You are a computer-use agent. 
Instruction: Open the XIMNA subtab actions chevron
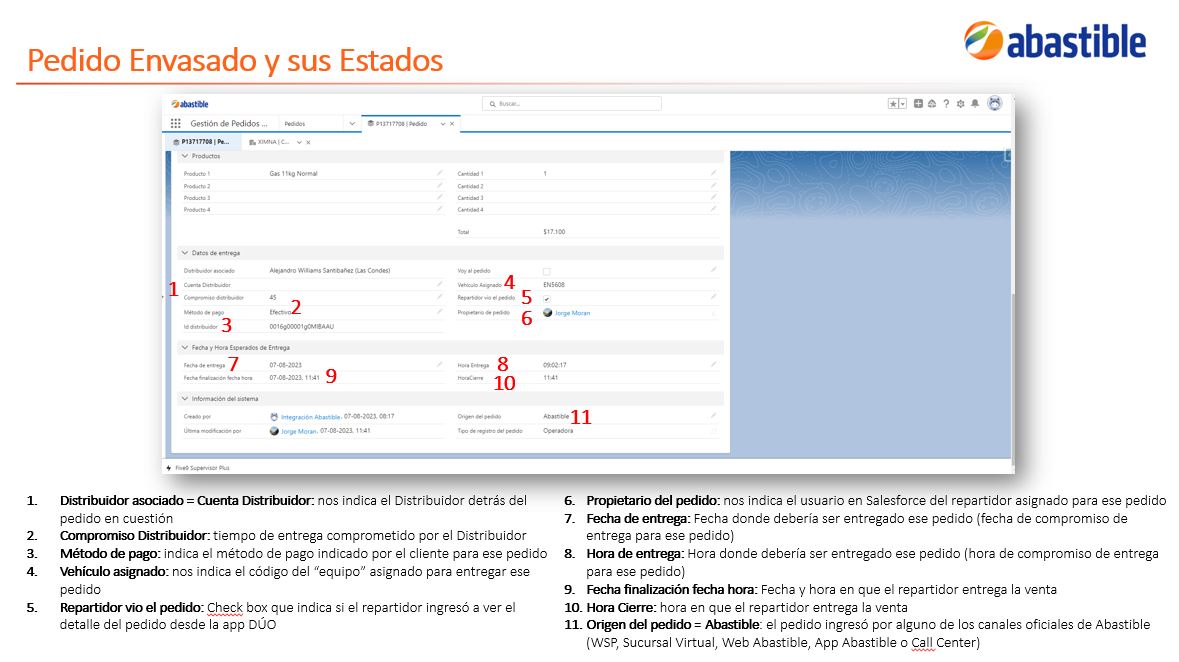[299, 142]
